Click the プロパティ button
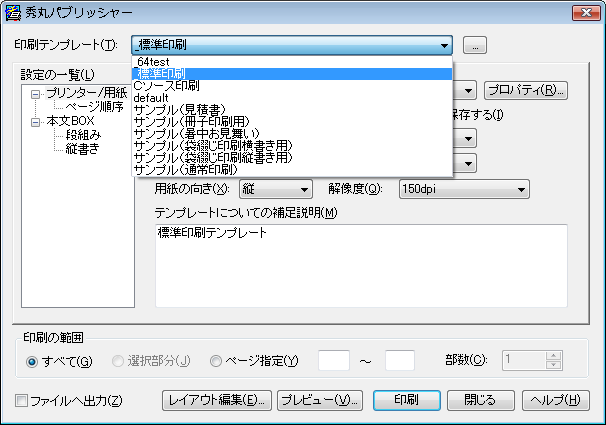 [x=526, y=91]
